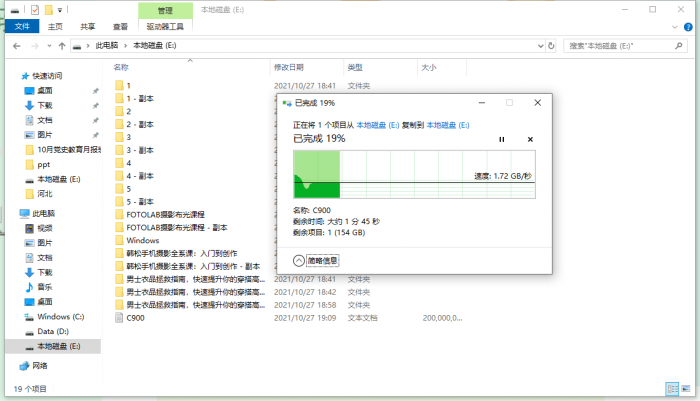Open the help question mark icon
The width and height of the screenshot is (700, 401).
click(x=689, y=28)
